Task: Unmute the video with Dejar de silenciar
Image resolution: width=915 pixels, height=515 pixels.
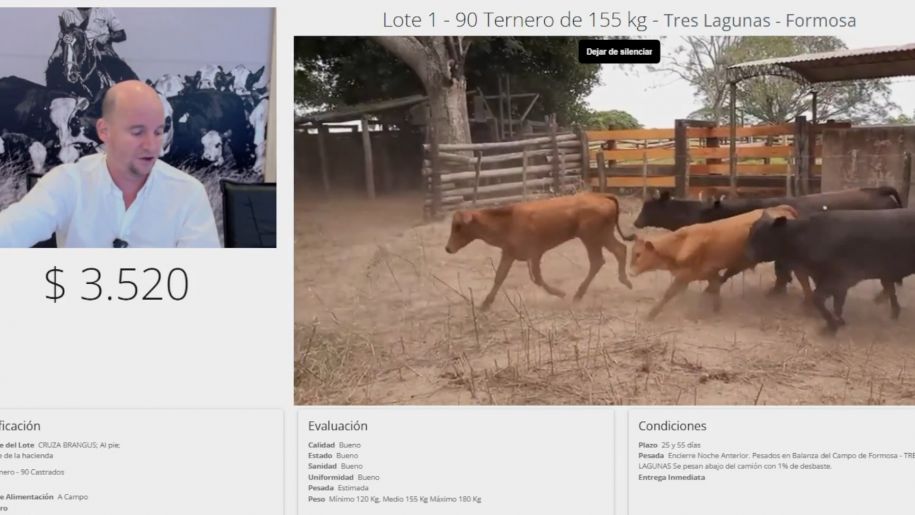Action: (x=619, y=52)
